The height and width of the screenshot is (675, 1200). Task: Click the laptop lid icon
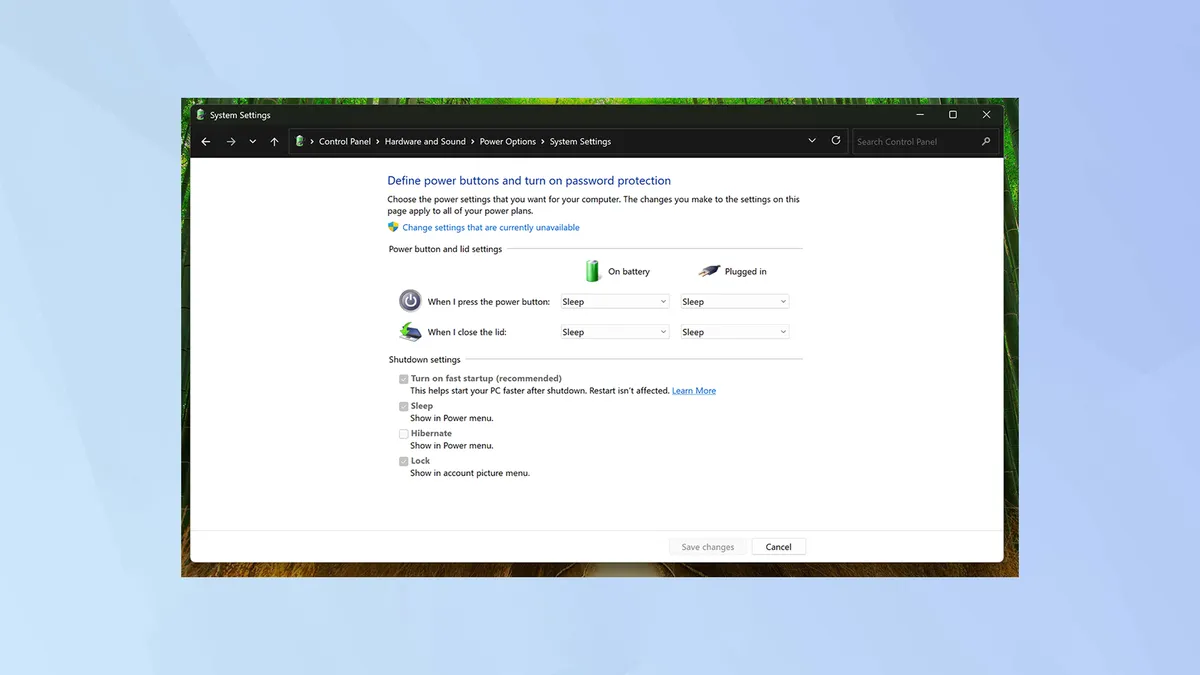pos(409,331)
